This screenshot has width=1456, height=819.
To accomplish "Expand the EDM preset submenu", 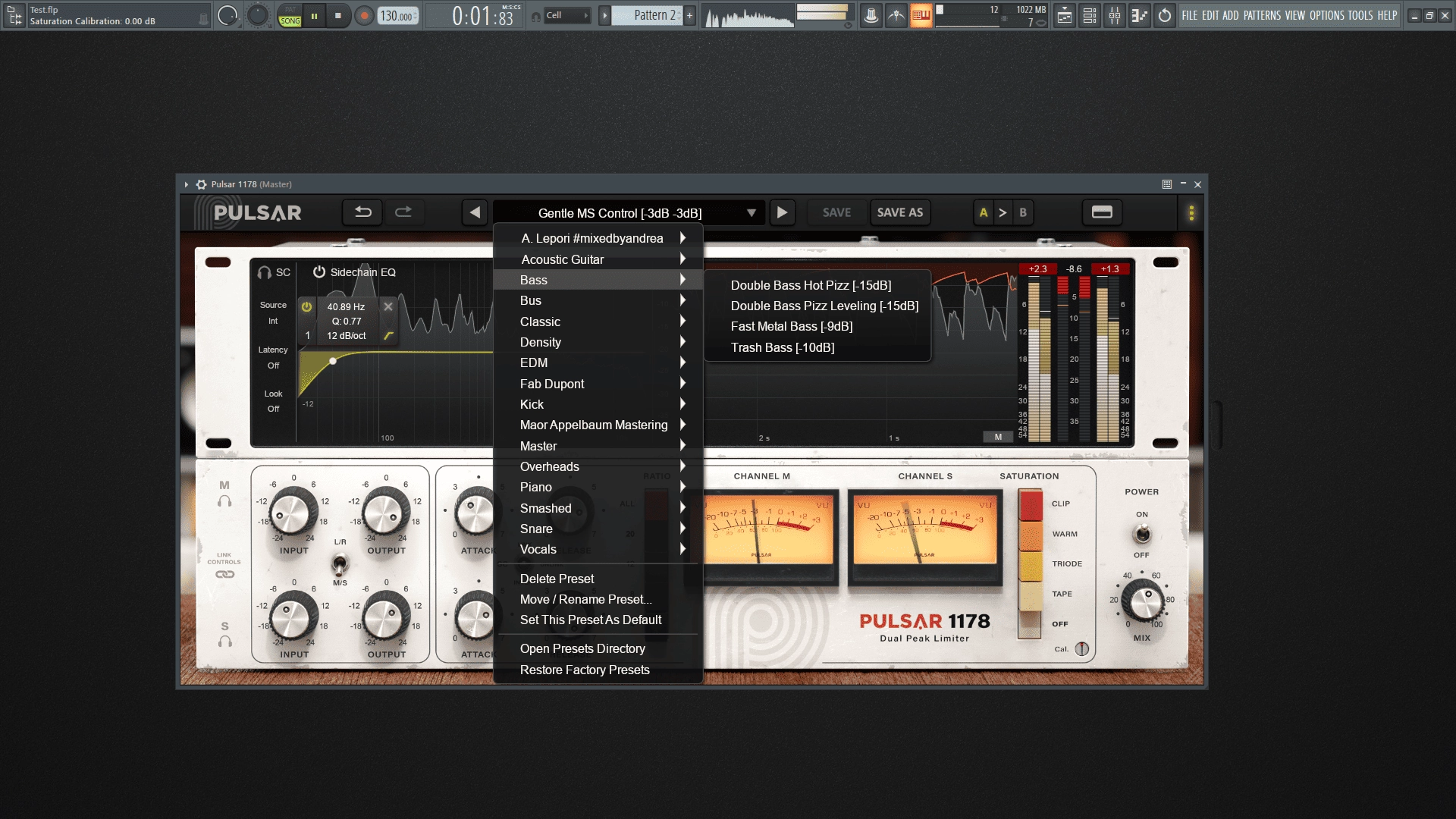I will (x=598, y=362).
